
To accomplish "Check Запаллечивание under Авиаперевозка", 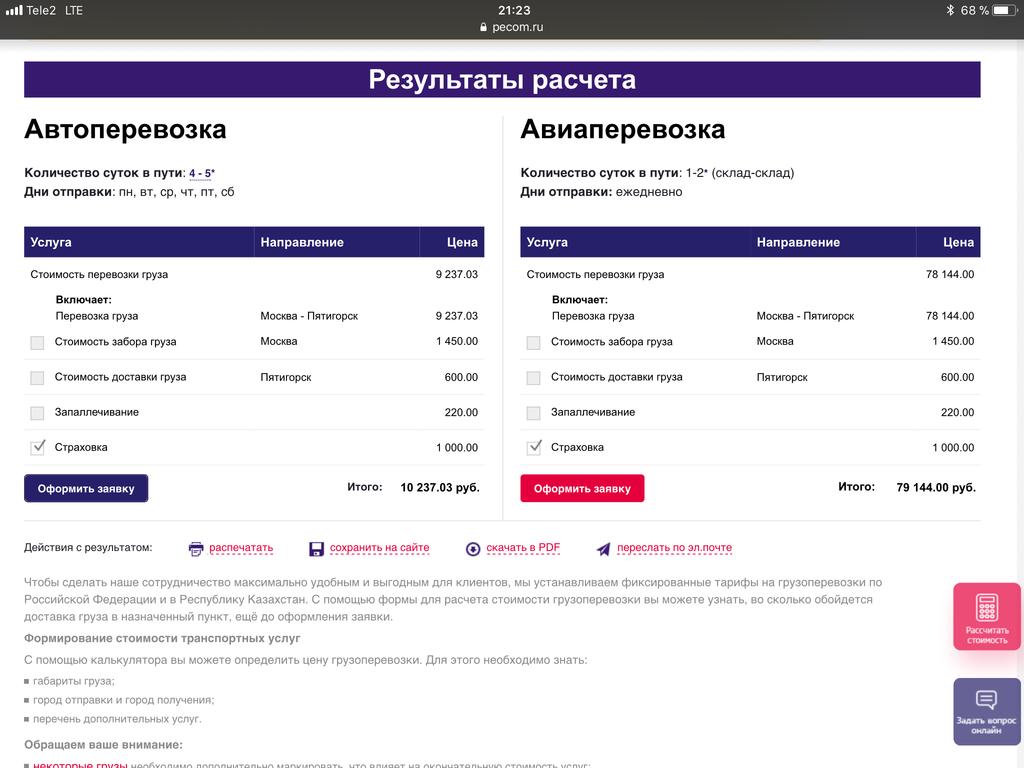I will click(x=534, y=413).
